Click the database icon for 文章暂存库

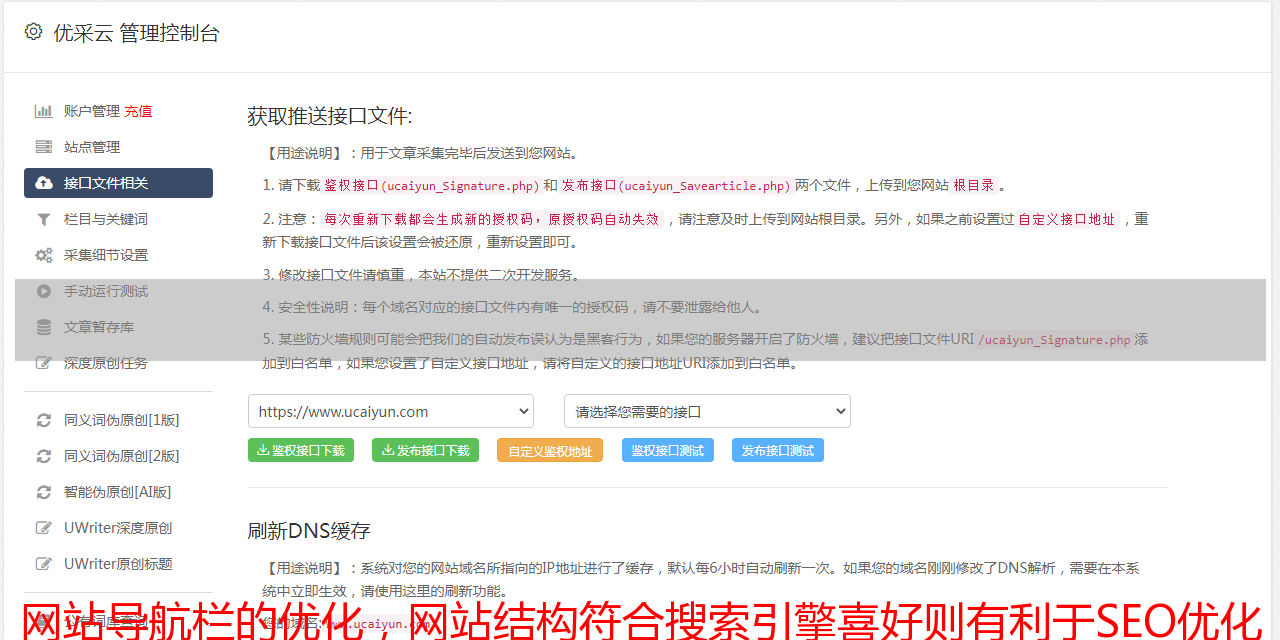click(x=44, y=327)
